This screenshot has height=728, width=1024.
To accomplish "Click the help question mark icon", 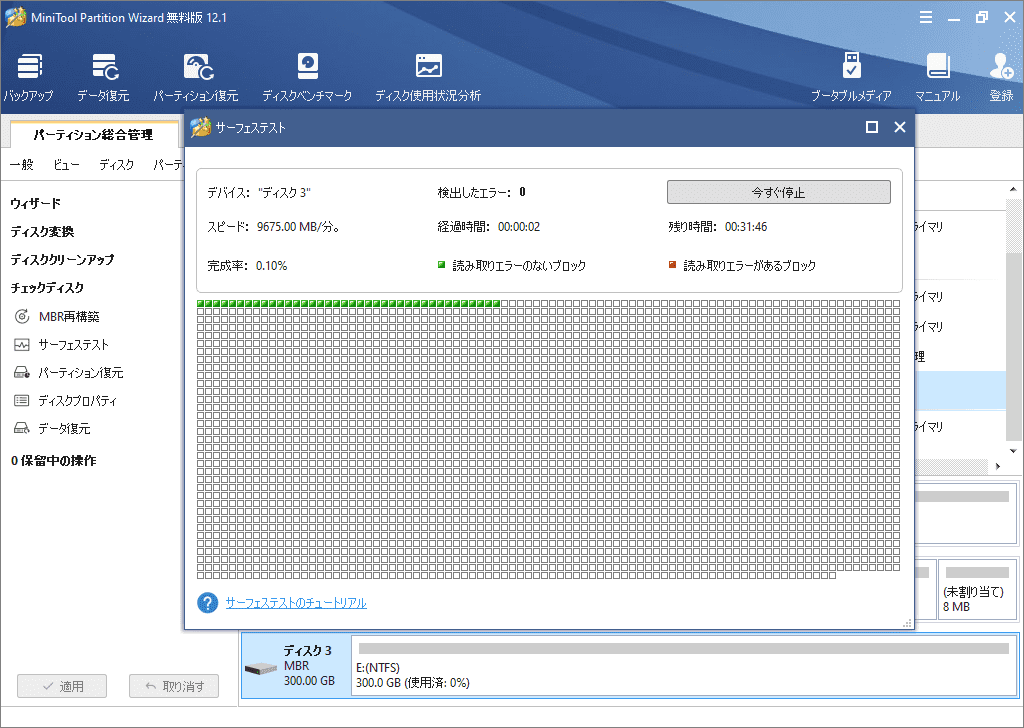I will [206, 603].
